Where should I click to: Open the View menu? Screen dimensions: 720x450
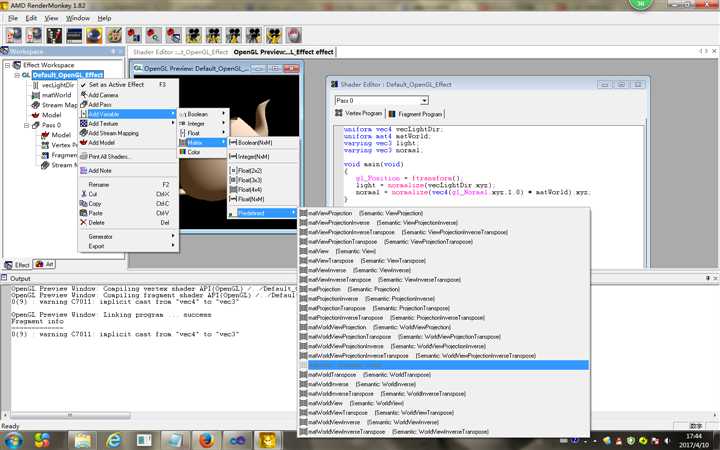click(x=51, y=18)
